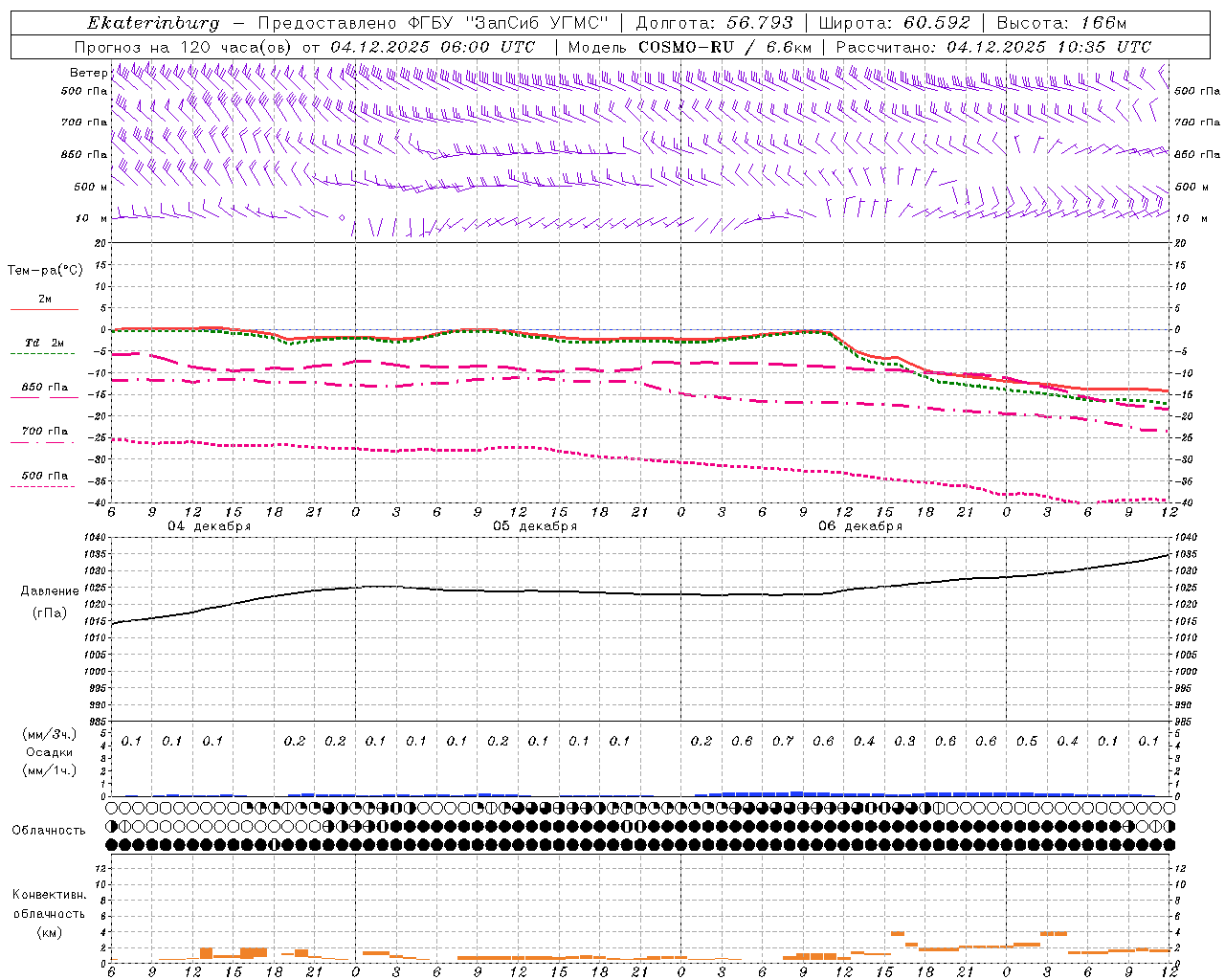Click the 0.5 precipitation value
The image size is (1225, 980).
coord(1027,741)
